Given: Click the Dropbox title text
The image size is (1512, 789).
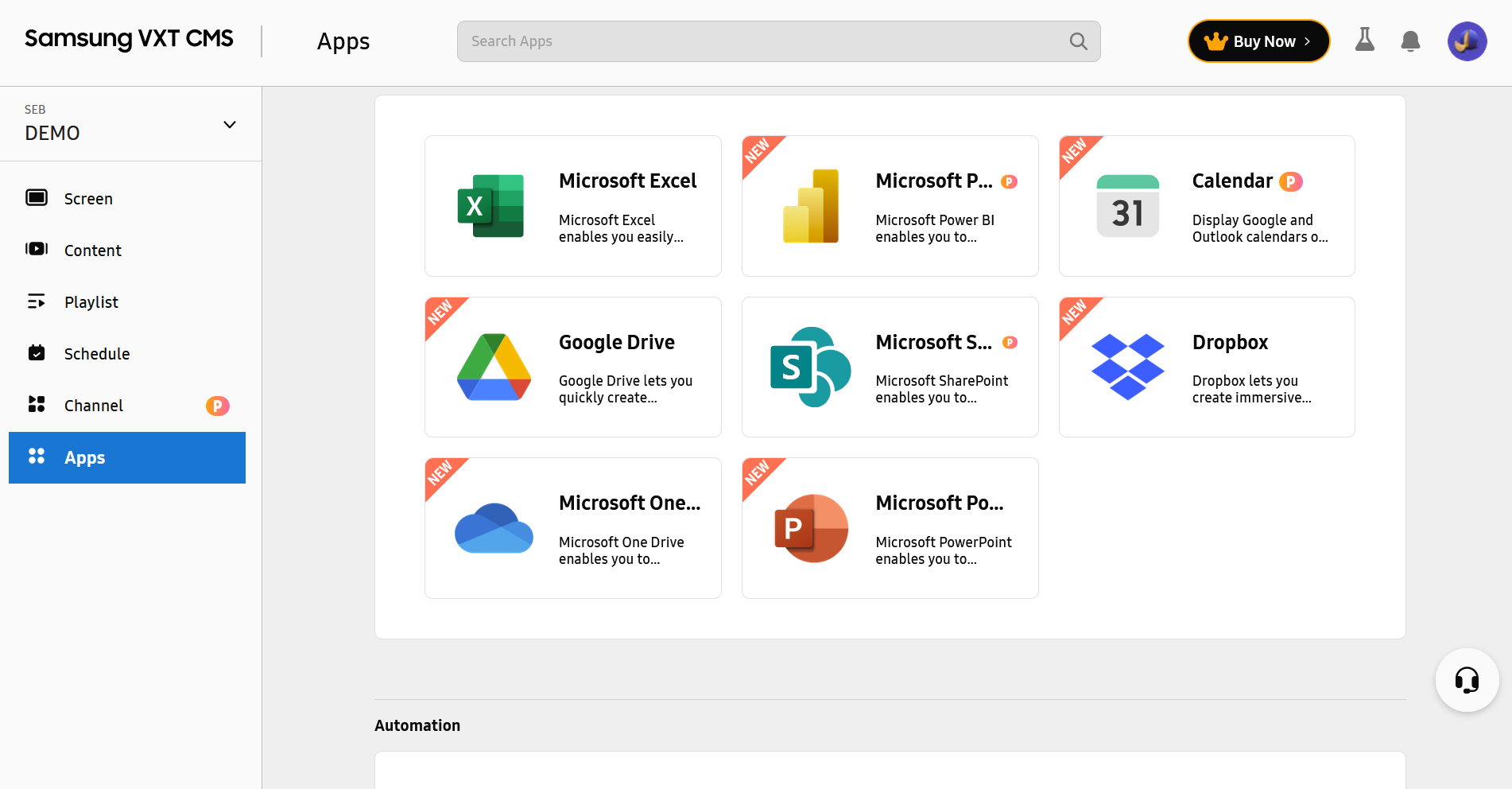Looking at the screenshot, I should tap(1230, 342).
